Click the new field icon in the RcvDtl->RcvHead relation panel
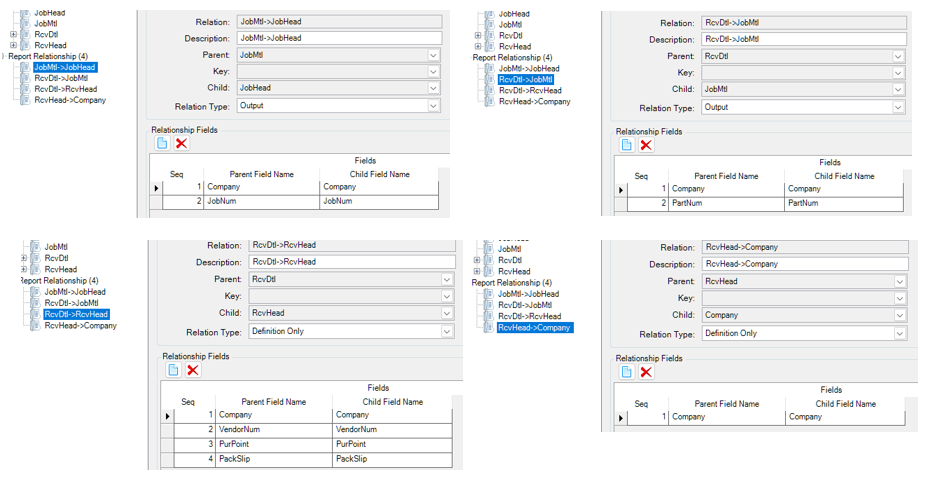931x483 pixels. (x=173, y=370)
